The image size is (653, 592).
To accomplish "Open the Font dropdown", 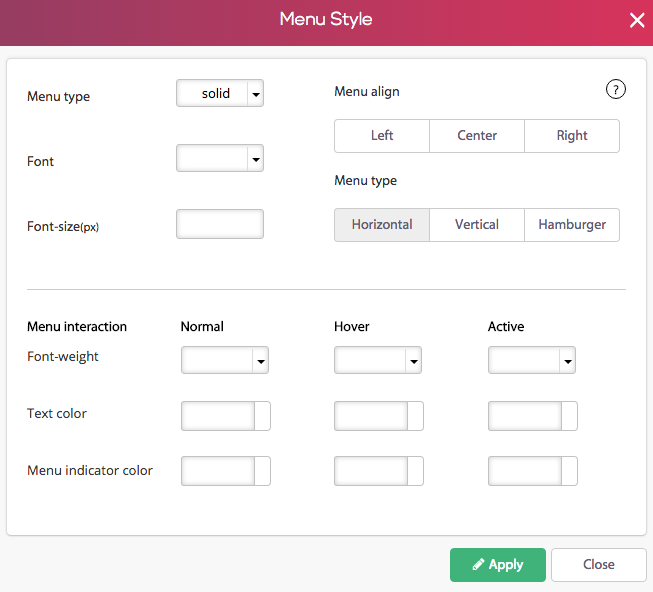I will (220, 158).
